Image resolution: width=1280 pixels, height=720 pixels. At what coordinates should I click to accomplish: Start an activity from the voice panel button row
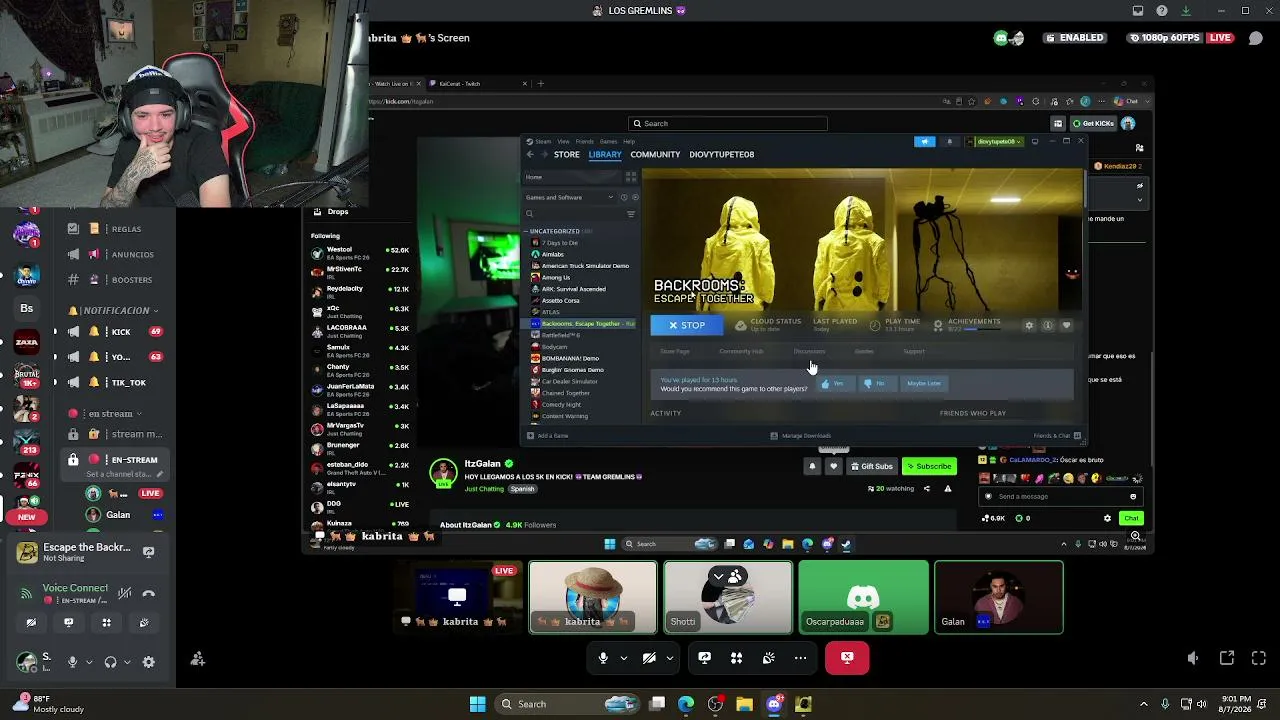click(x=106, y=622)
